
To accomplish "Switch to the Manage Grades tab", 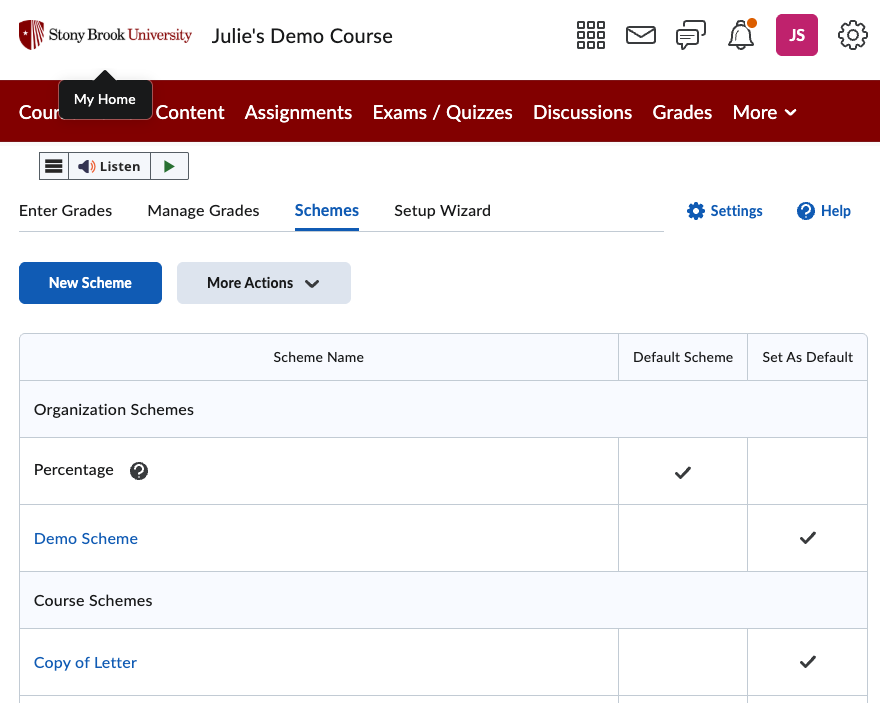I will click(x=203, y=210).
